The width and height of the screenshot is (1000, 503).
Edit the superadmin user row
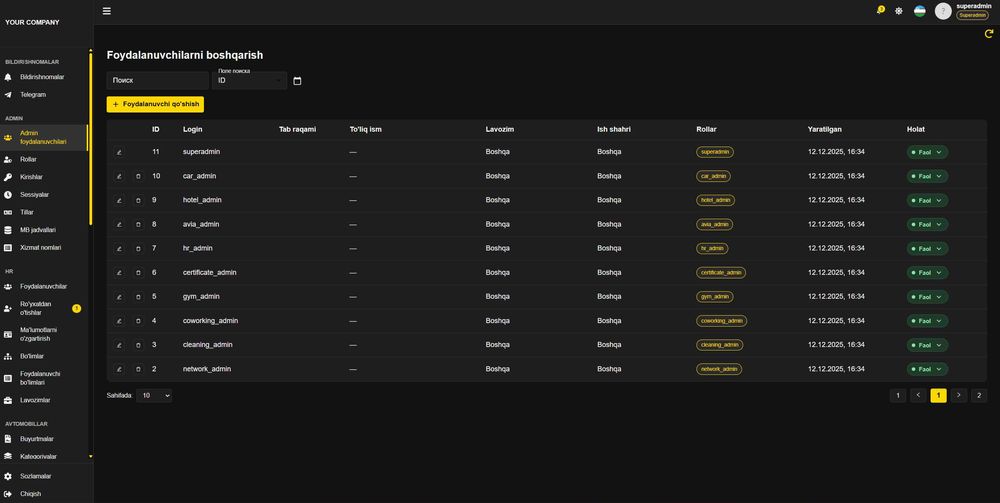coord(119,152)
